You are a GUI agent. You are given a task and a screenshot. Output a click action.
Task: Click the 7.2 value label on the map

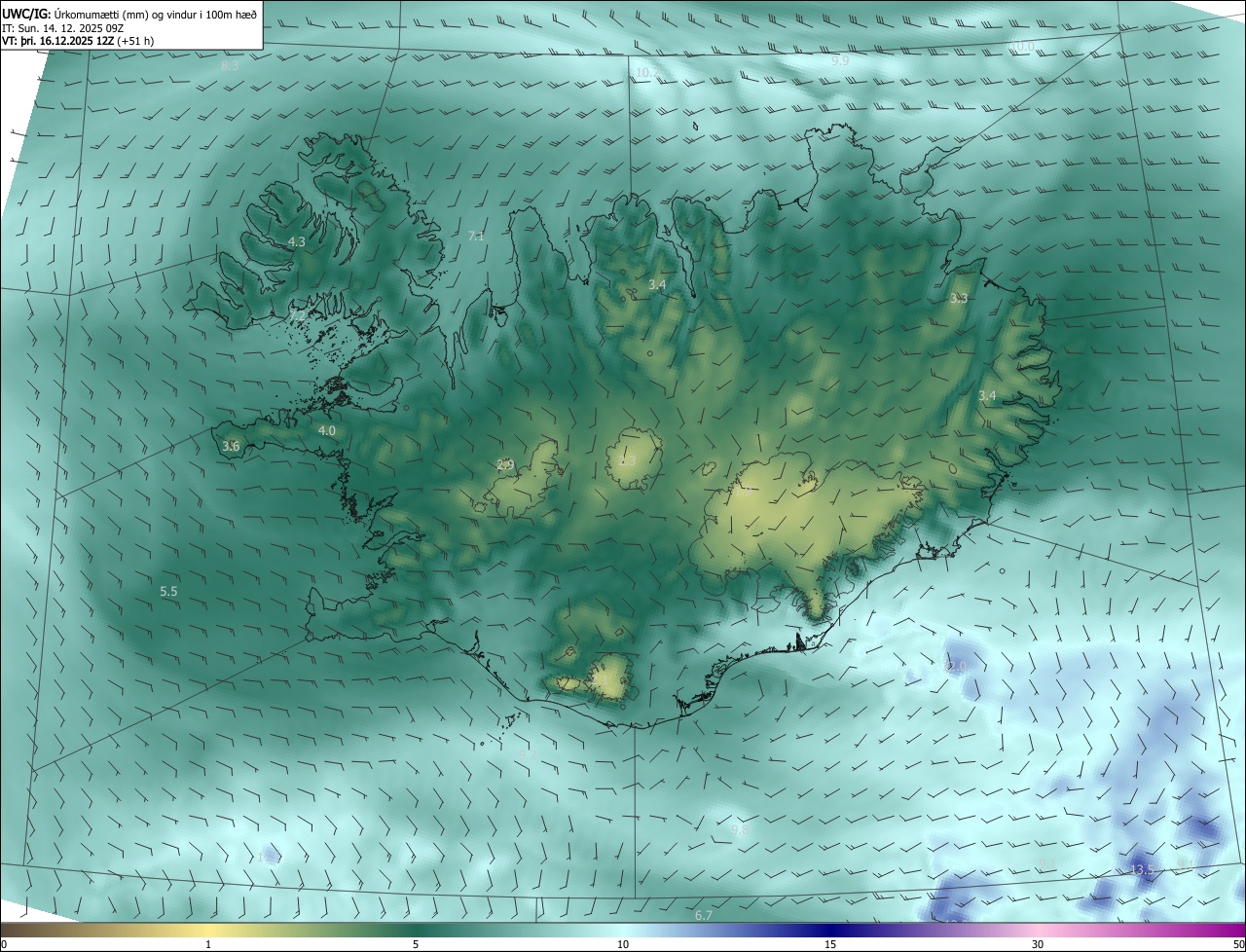[297, 315]
